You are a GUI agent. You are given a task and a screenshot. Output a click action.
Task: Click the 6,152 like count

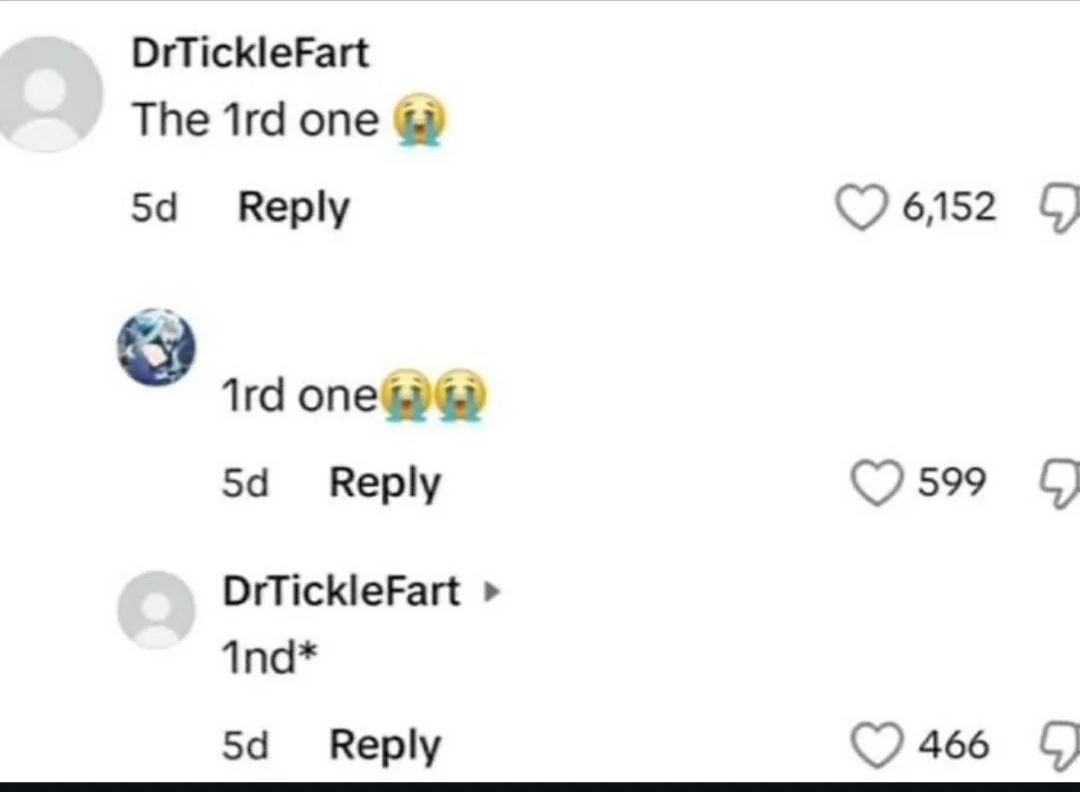tap(948, 209)
